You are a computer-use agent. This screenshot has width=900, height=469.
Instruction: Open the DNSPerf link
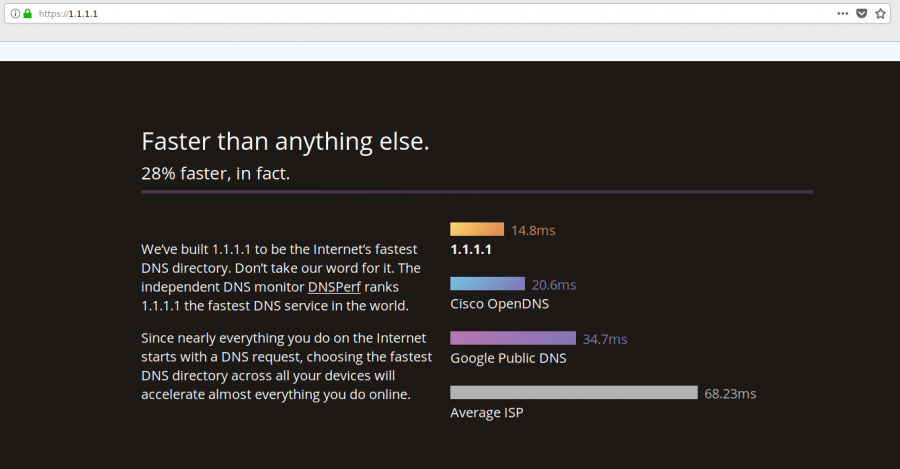pyautogui.click(x=334, y=286)
